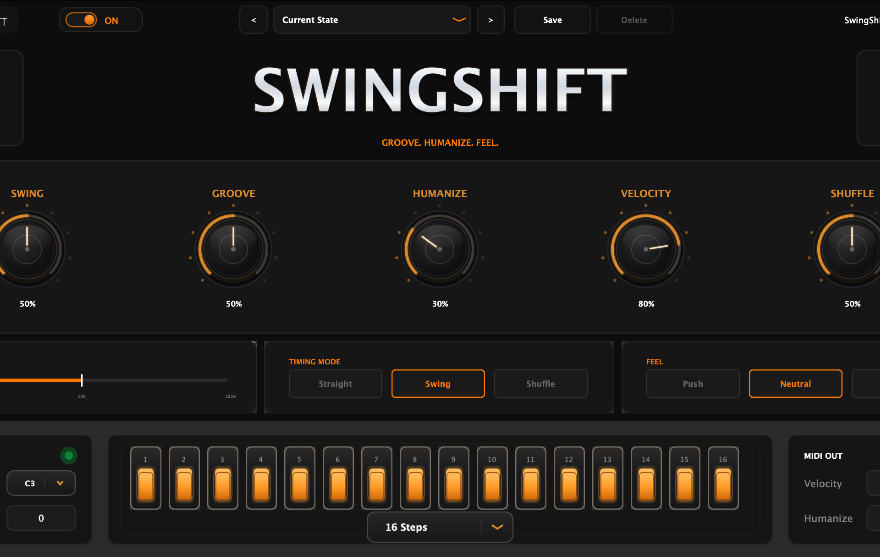880x557 pixels.
Task: Click the MIDI OUT Humanize label
Action: pyautogui.click(x=828, y=518)
